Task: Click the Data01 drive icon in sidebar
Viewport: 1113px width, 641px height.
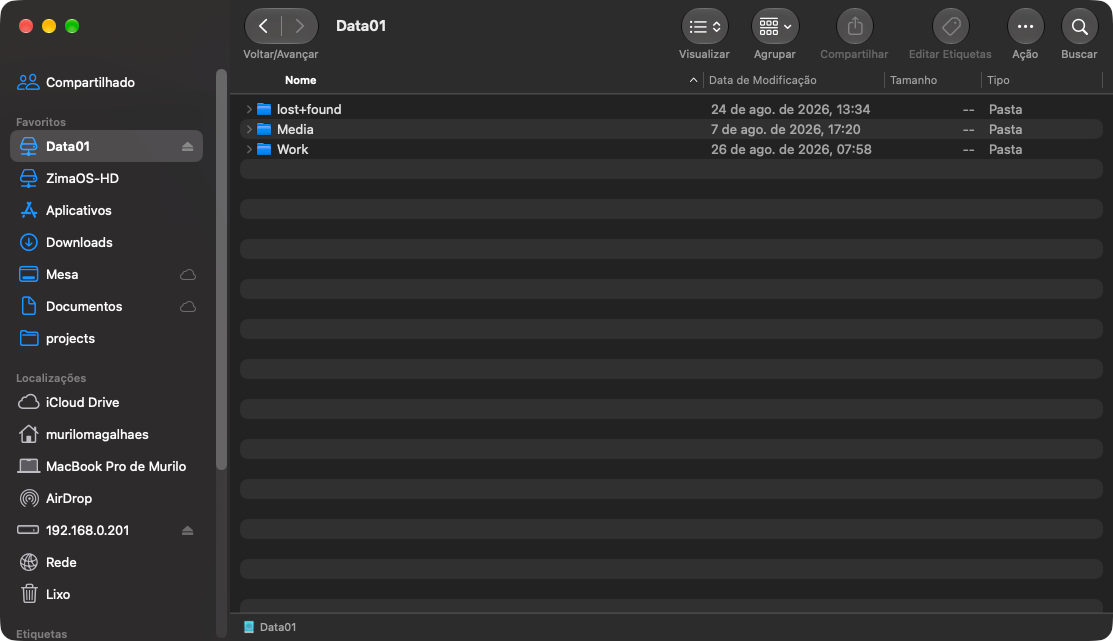Action: 28,146
